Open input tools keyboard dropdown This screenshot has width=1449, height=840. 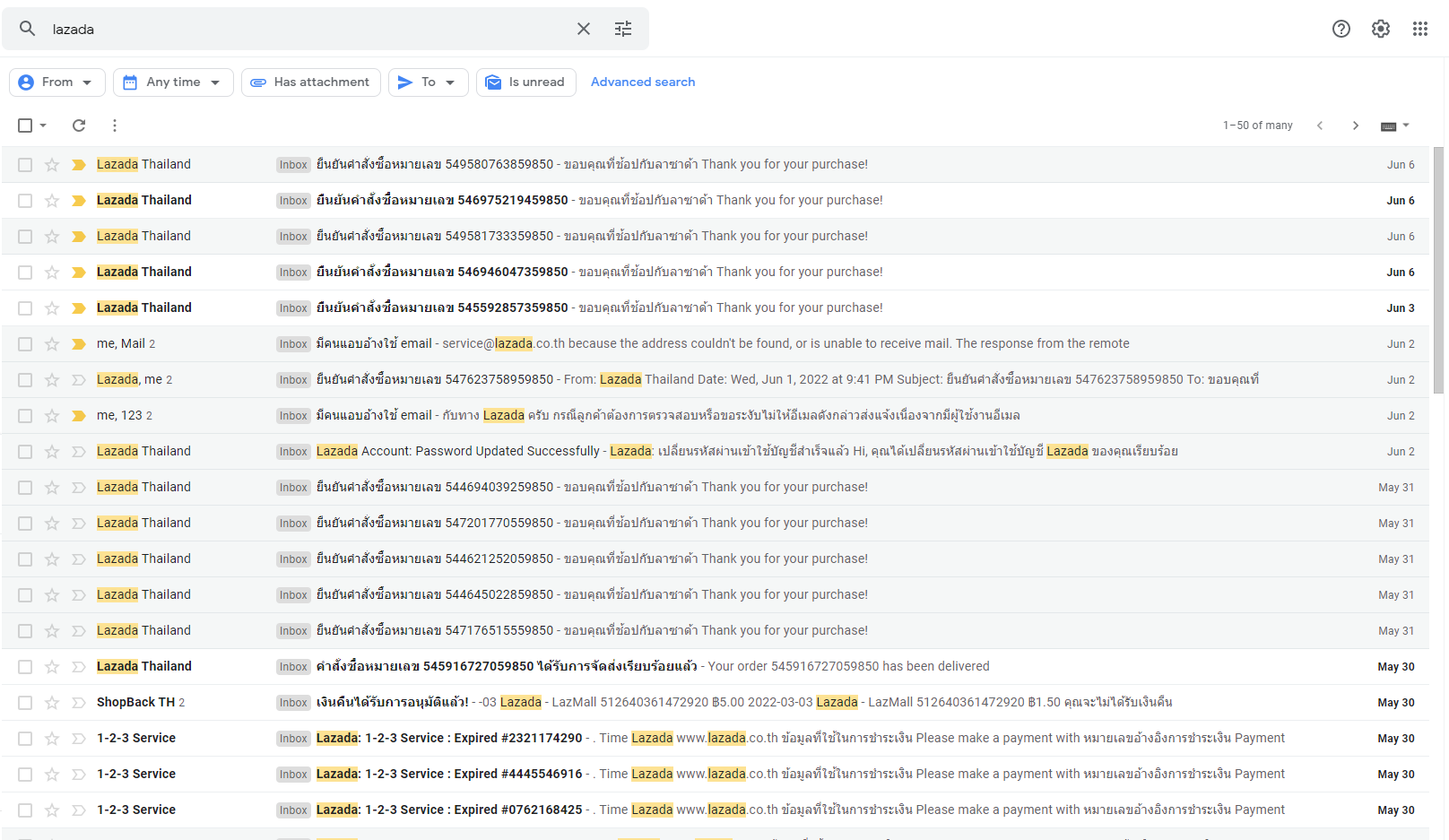tap(1395, 126)
